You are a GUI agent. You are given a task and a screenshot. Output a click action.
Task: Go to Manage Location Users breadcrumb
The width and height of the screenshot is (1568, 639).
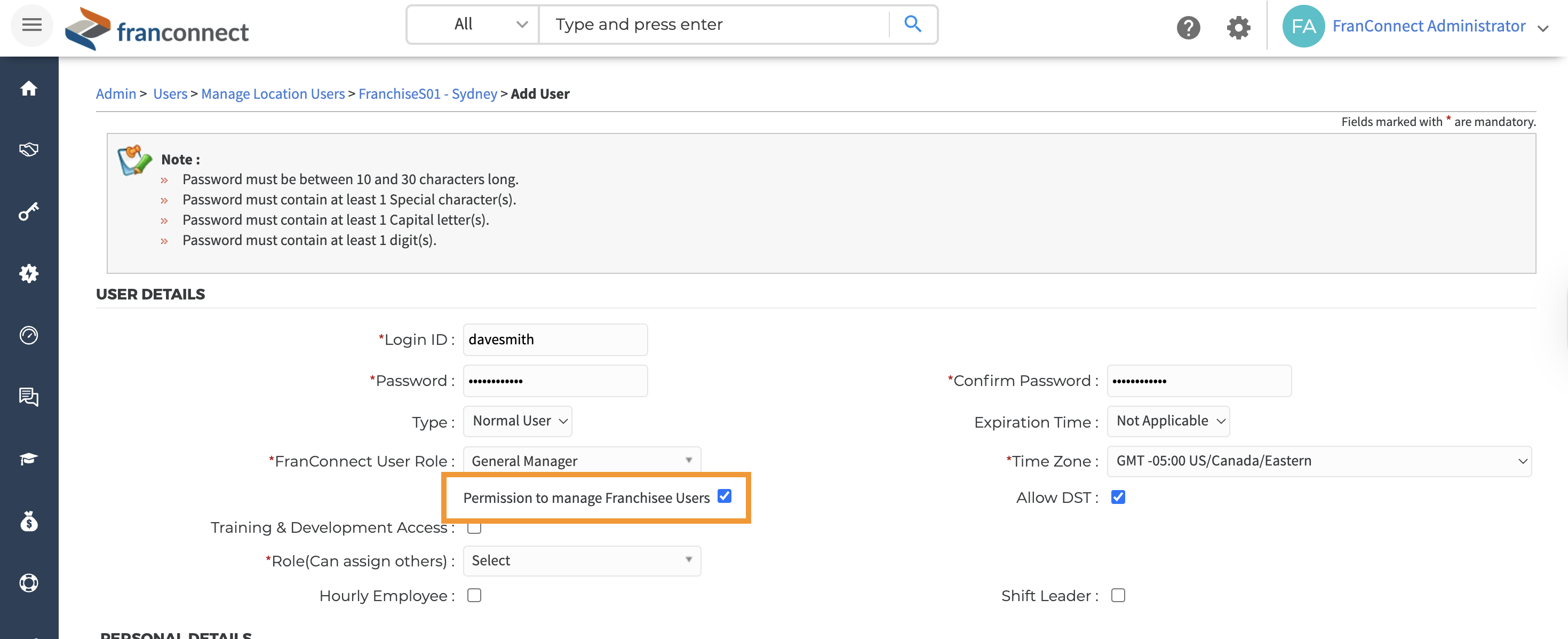click(273, 94)
